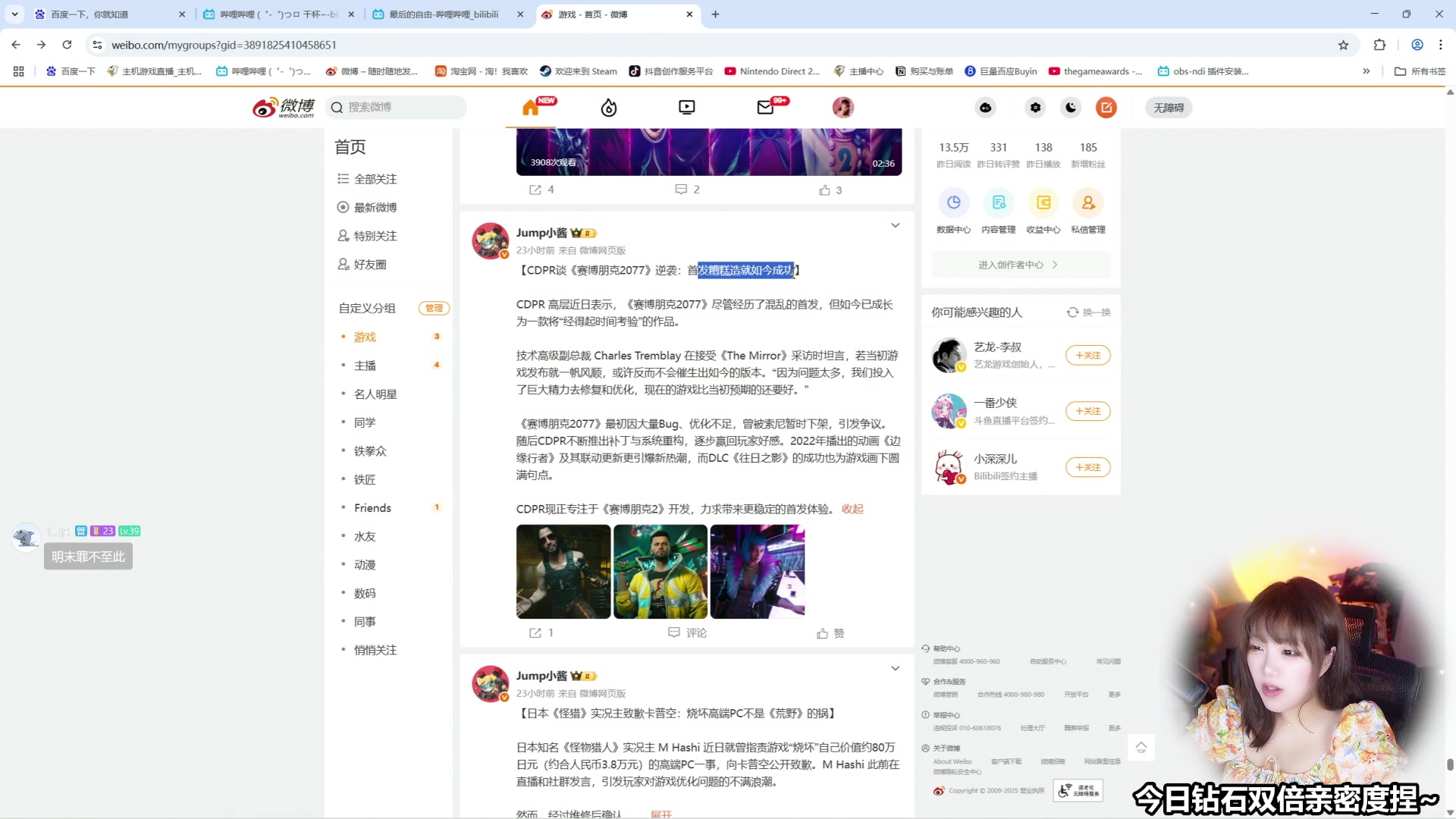
Task: Click 管理 button for custom groups
Action: pos(435,308)
